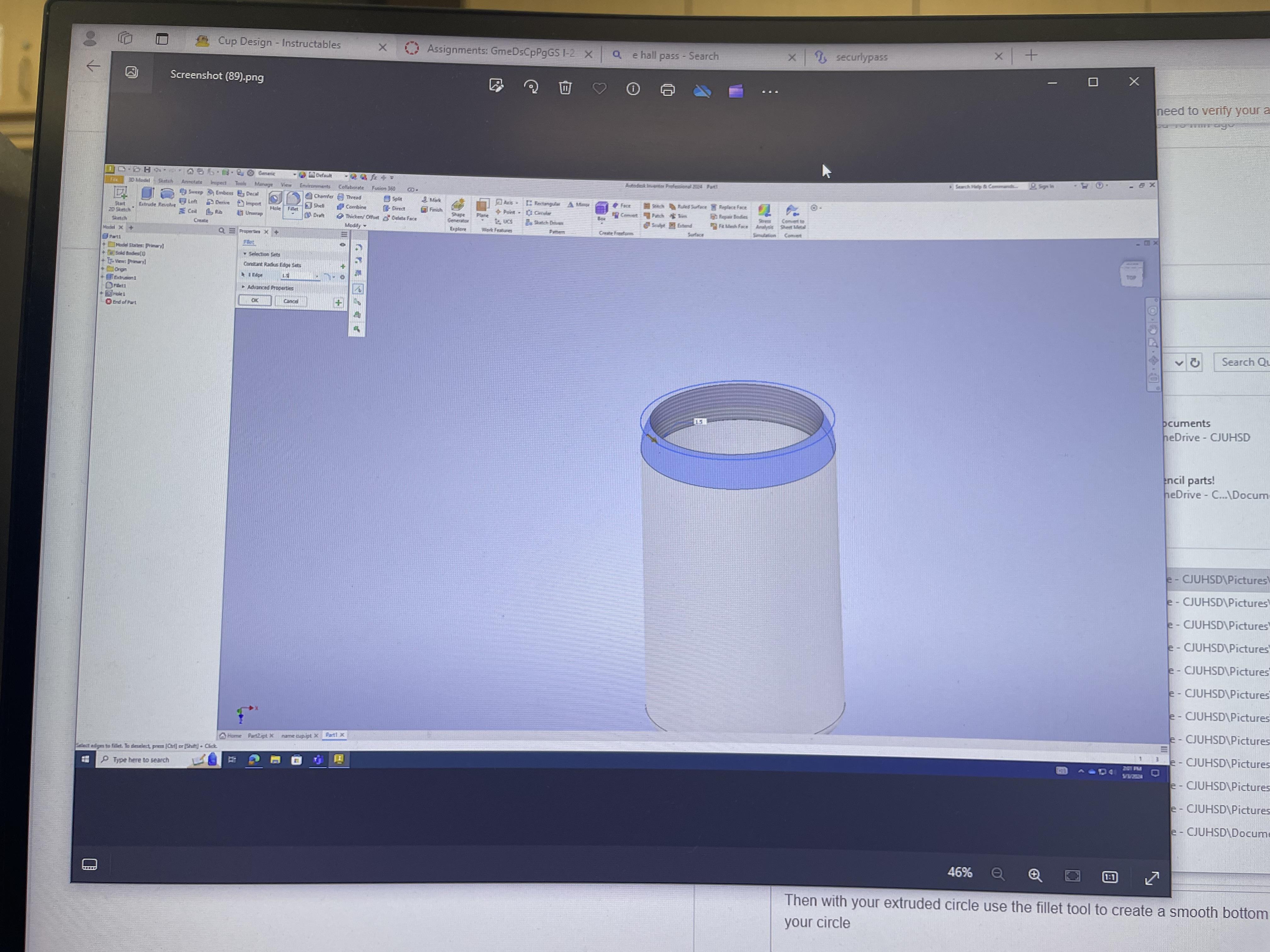The image size is (1270, 952).
Task: Open the name cup.ipt document tab
Action: [299, 735]
